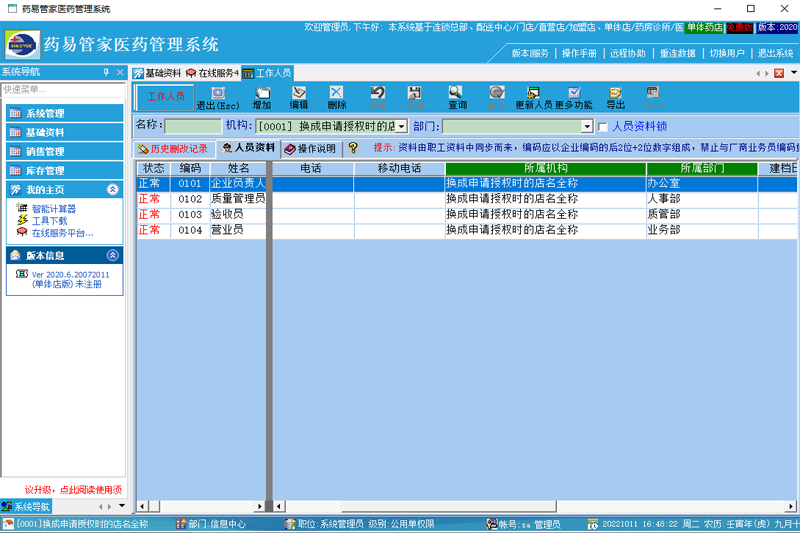Image resolution: width=800 pixels, height=533 pixels.
Task: Click the 快速菜单 quick search box
Action: pyautogui.click(x=63, y=90)
